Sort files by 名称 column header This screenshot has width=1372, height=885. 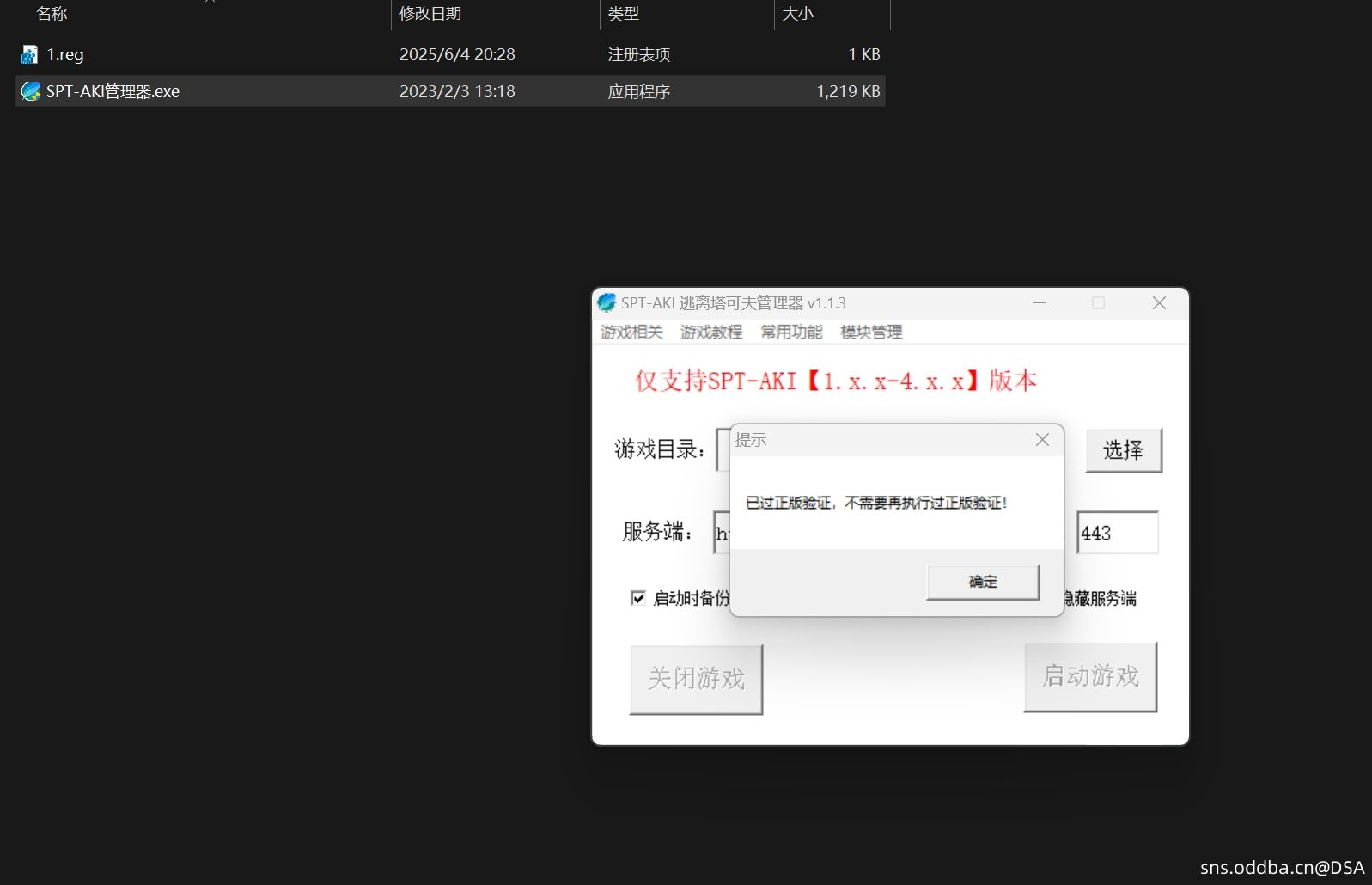52,14
